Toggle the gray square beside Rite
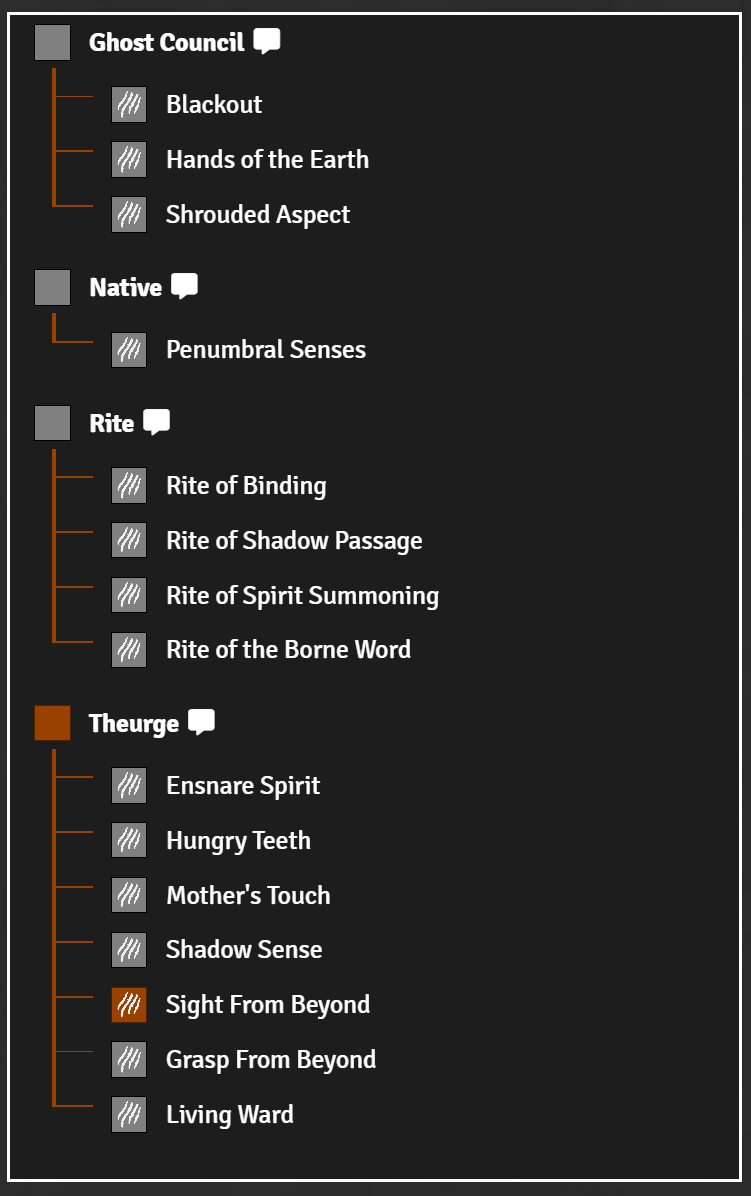751x1196 pixels. (x=53, y=424)
